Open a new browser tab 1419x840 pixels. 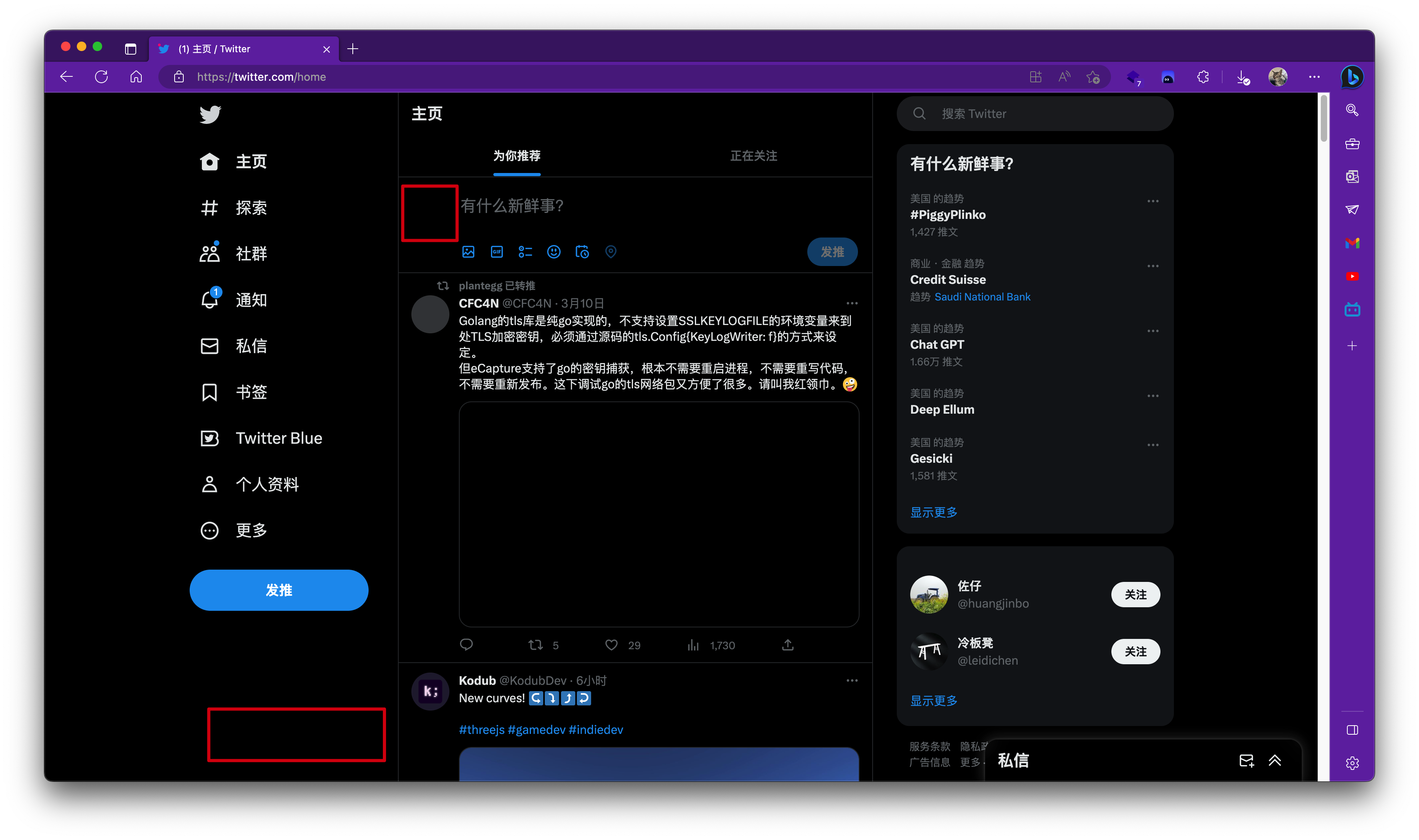click(x=353, y=49)
